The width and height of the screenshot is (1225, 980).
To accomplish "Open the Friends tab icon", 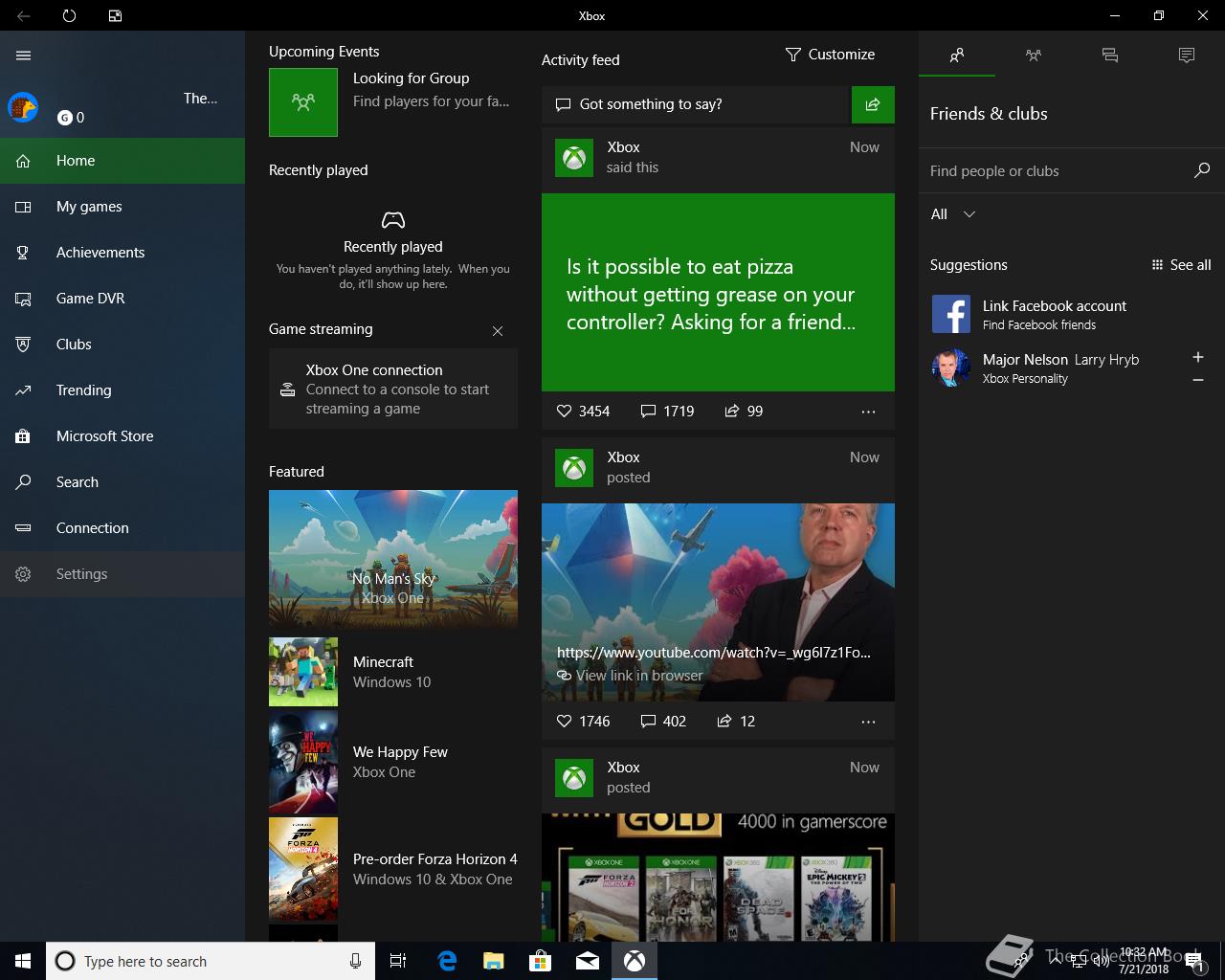I will (957, 56).
